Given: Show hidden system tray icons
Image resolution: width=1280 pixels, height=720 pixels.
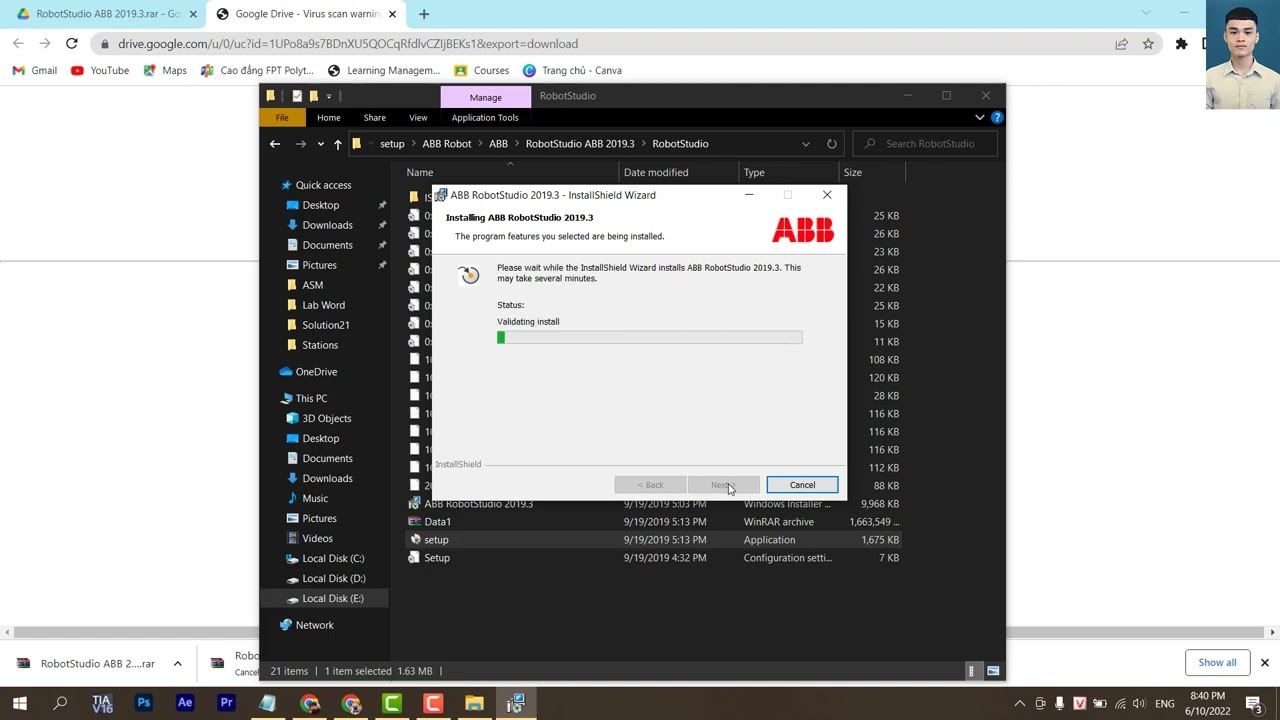Looking at the screenshot, I should pos(1020,704).
